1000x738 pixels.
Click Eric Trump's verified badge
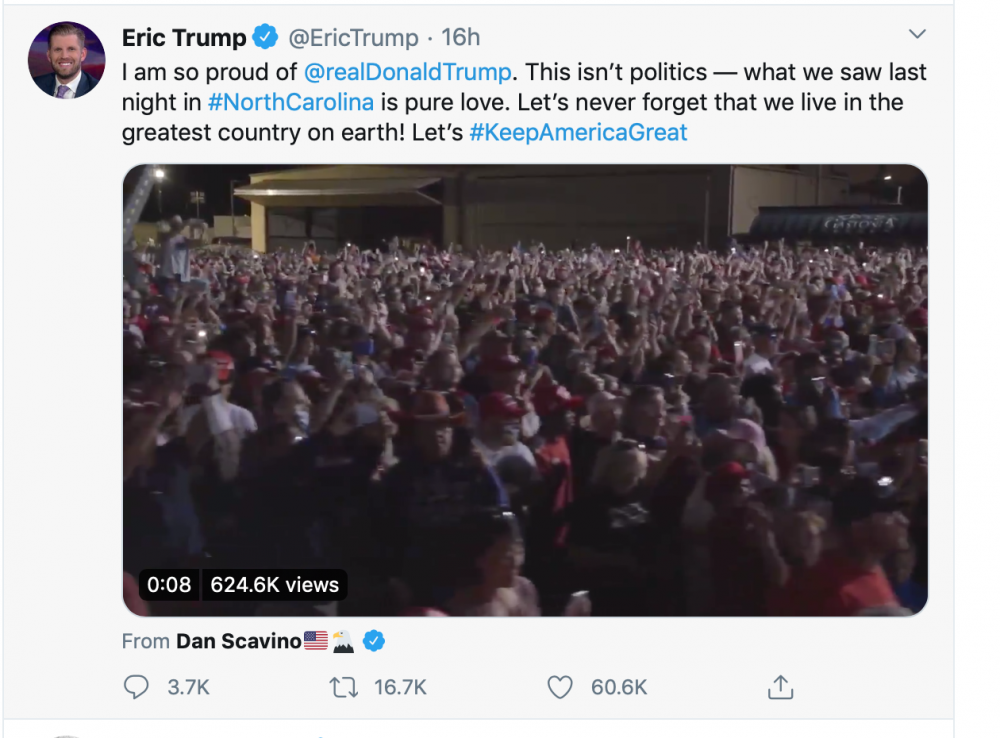pos(265,38)
